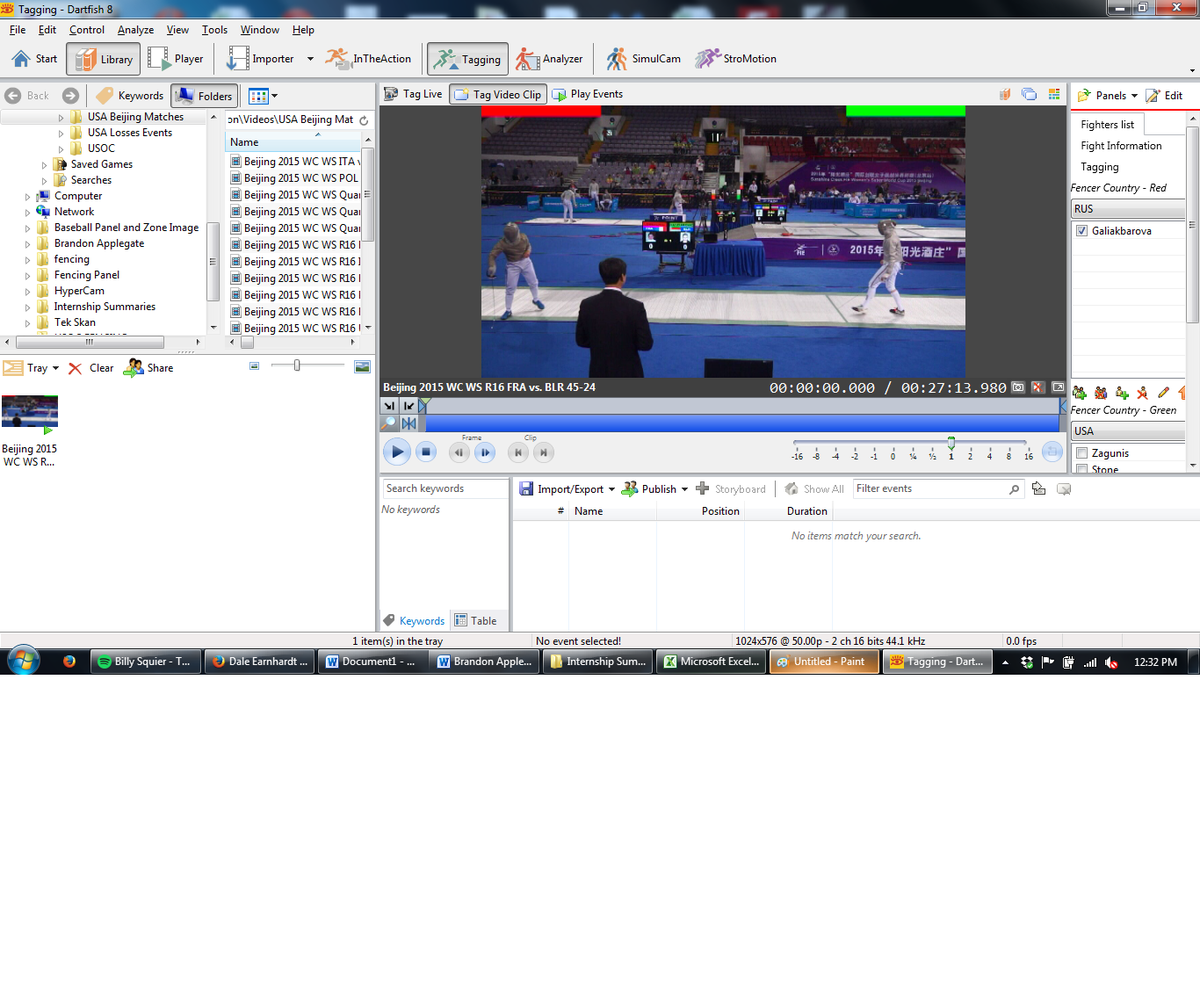
Task: Open the view mode grid dropdown
Action: pyautogui.click(x=263, y=96)
